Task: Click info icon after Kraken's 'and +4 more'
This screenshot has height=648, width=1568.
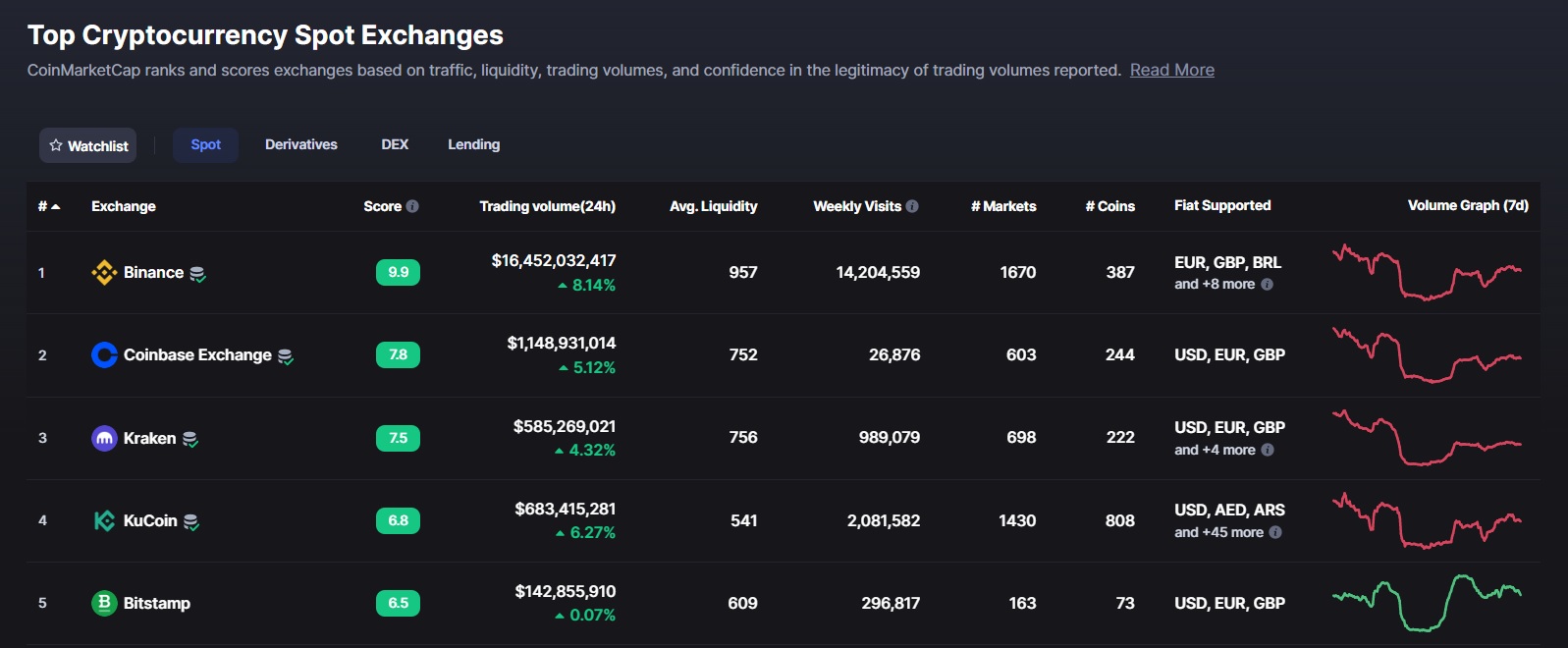Action: pyautogui.click(x=1268, y=450)
